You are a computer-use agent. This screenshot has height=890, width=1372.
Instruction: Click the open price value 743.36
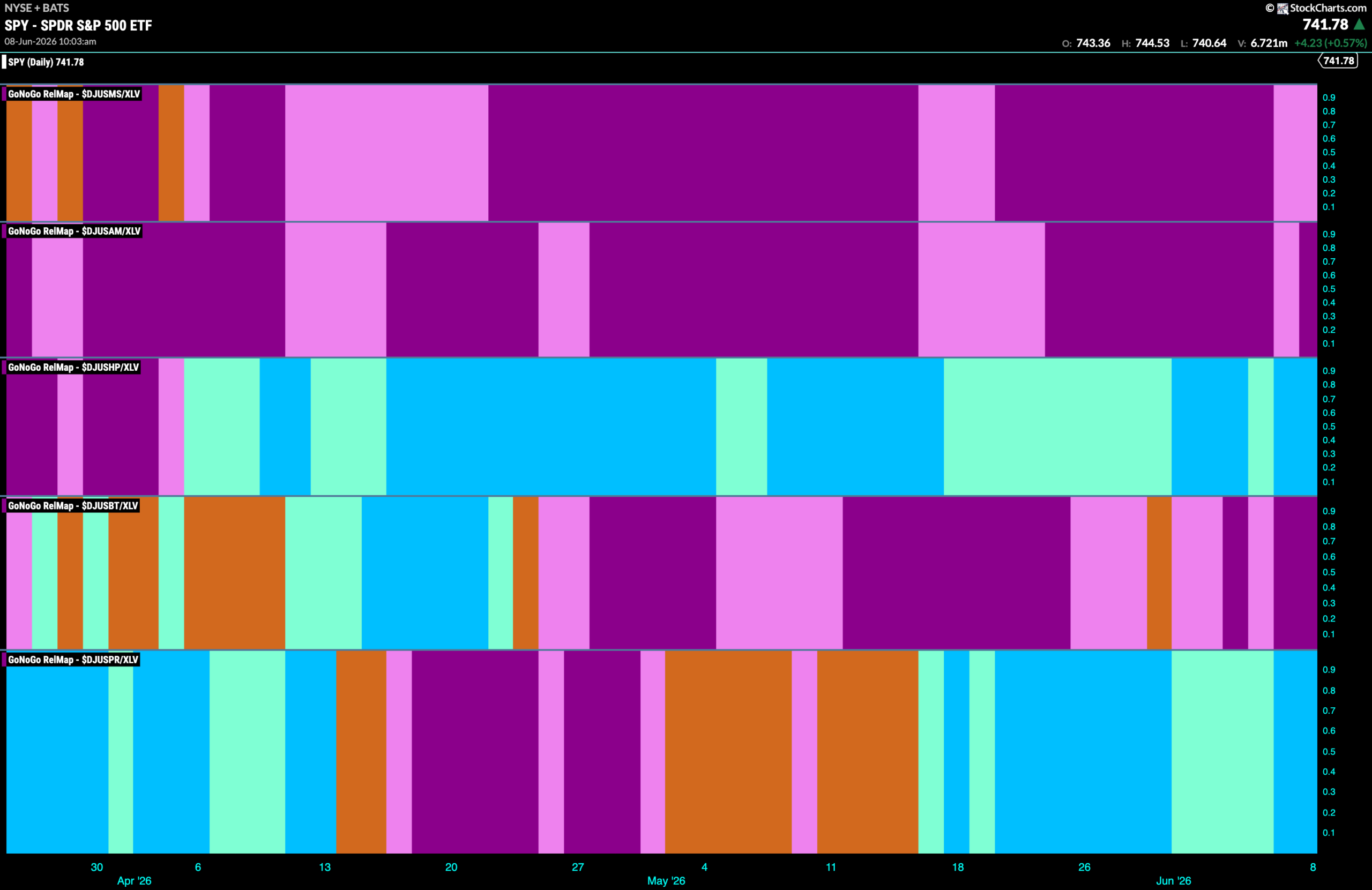[1093, 43]
